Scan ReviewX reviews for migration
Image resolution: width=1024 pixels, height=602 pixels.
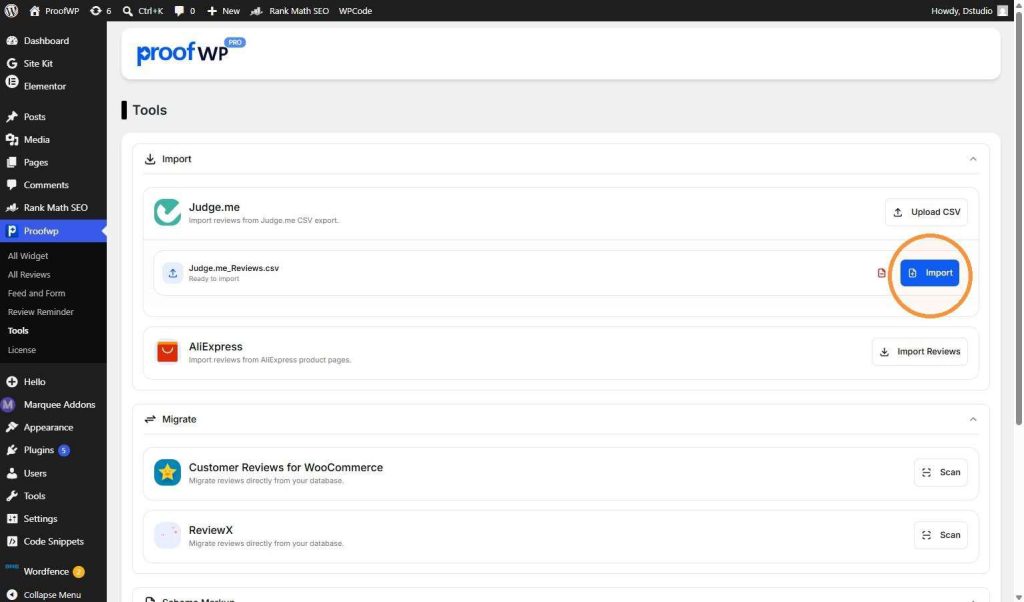pos(940,535)
